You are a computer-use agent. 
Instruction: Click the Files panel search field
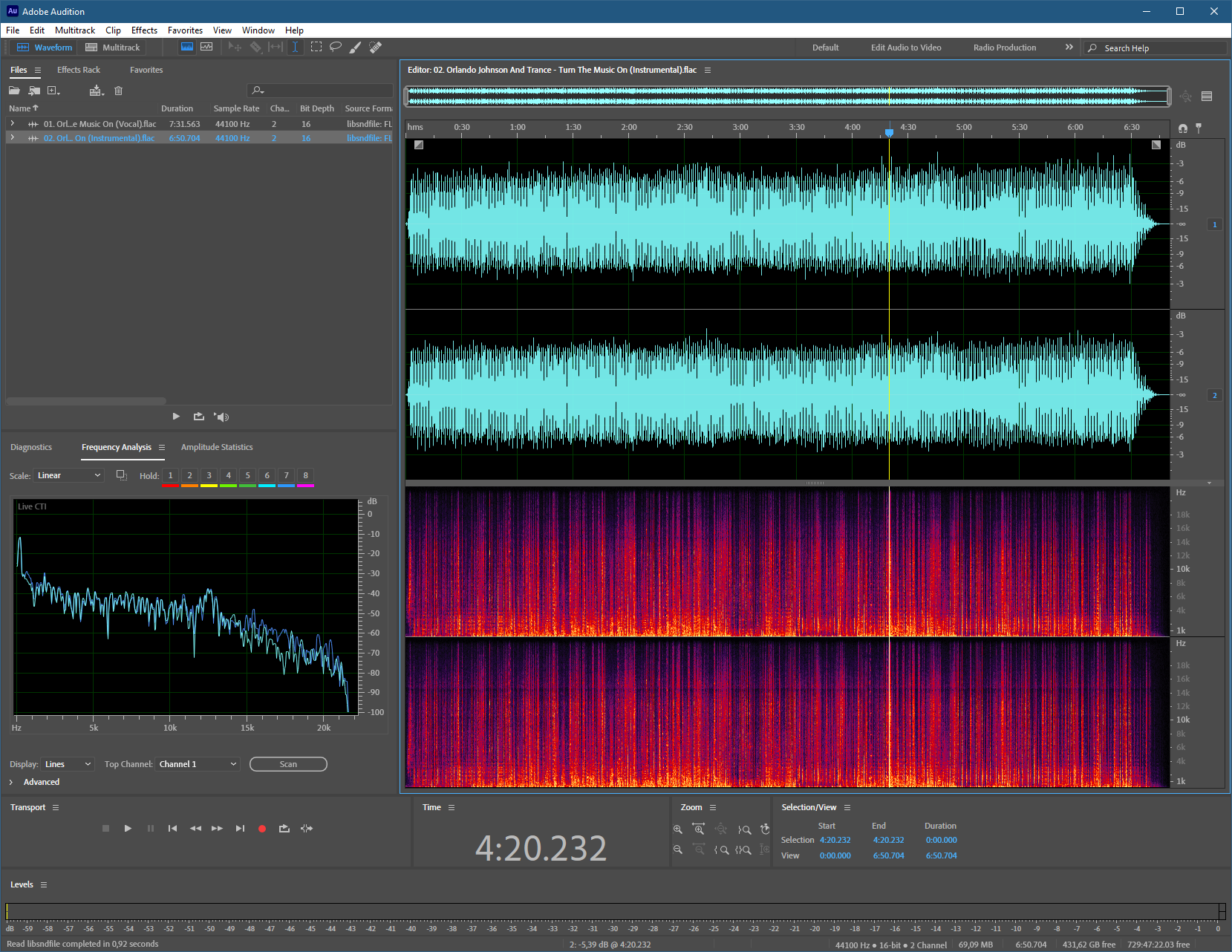coord(320,91)
